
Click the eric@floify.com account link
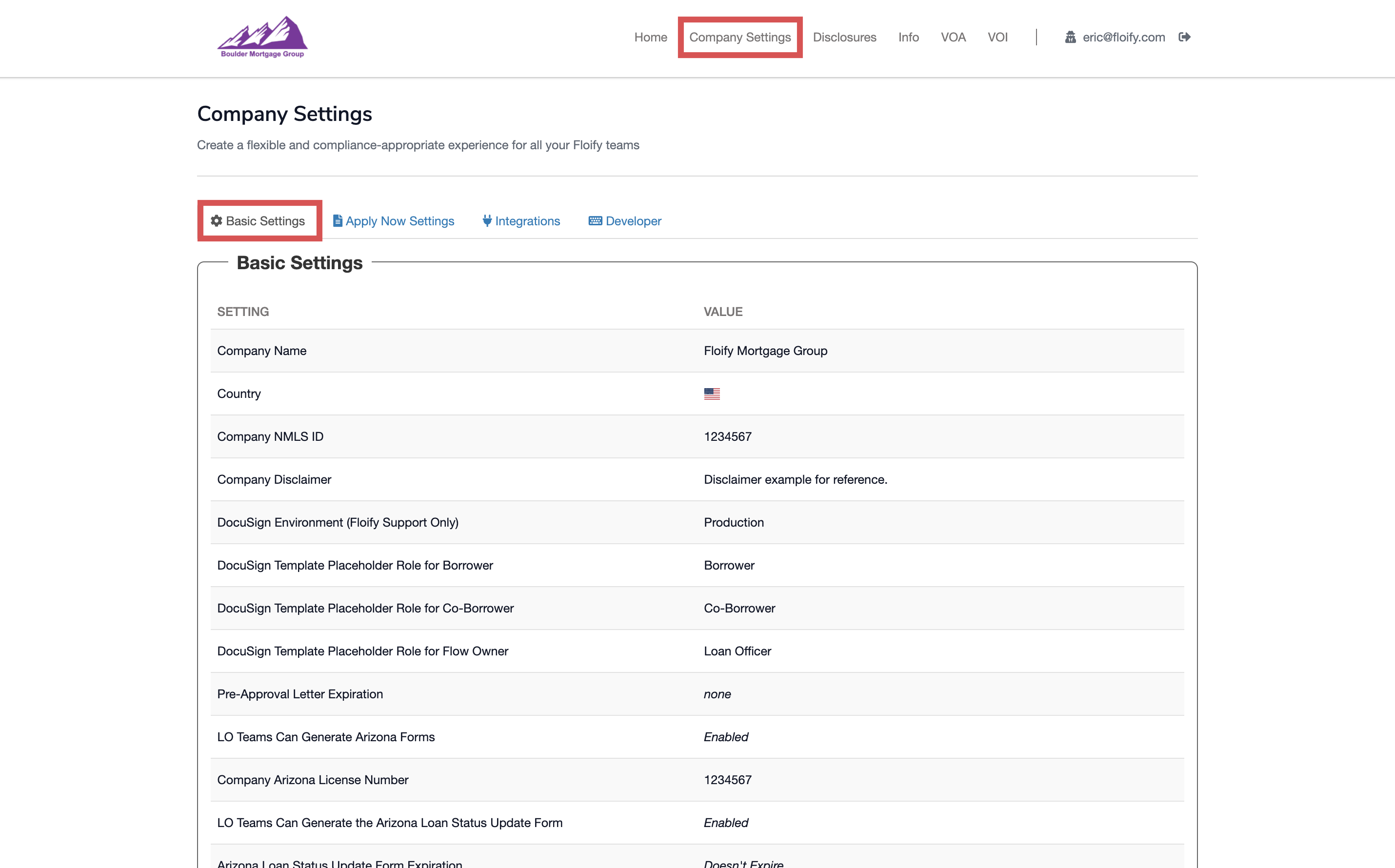[x=1123, y=38]
